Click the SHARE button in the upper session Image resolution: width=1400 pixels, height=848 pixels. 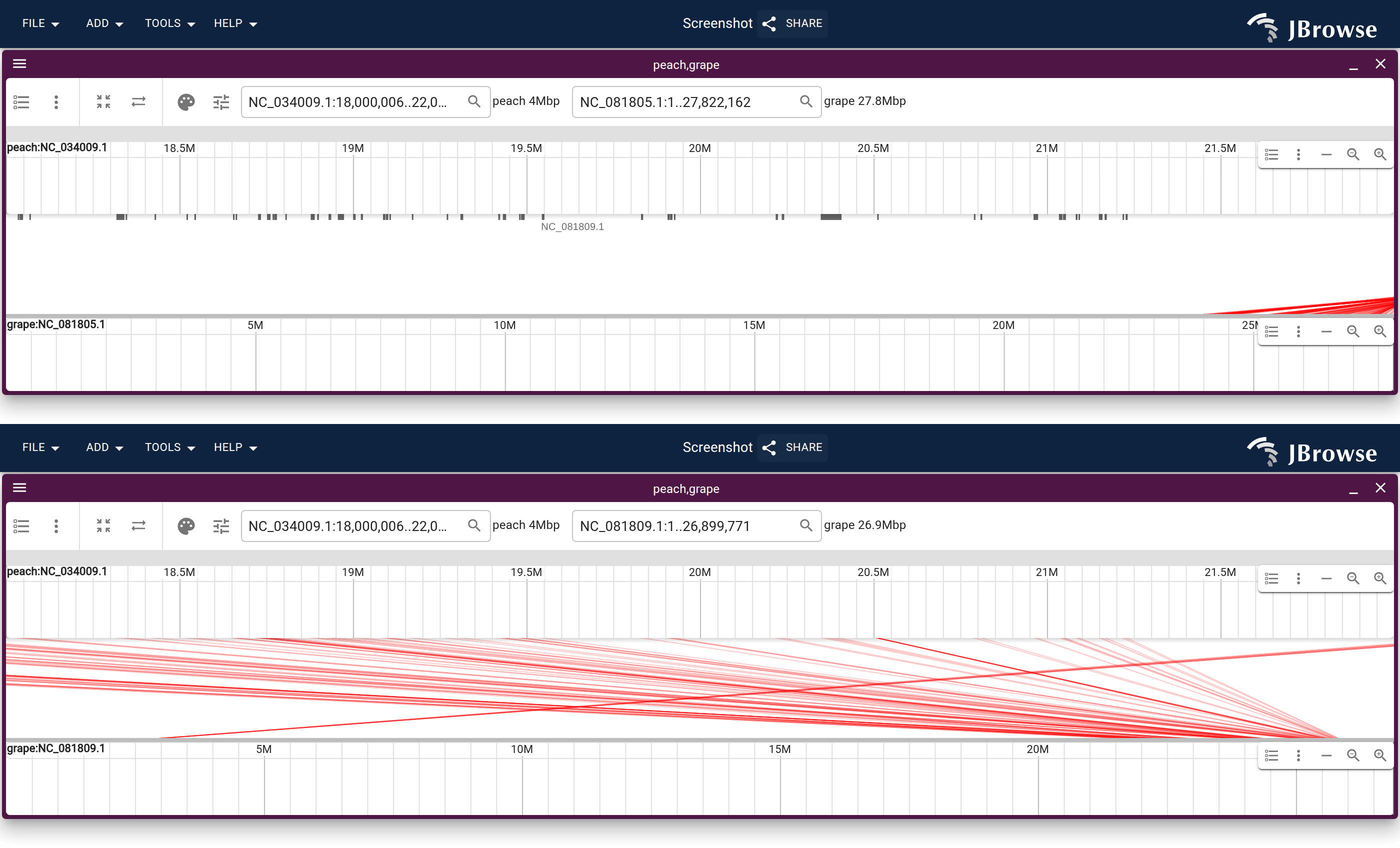tap(792, 23)
